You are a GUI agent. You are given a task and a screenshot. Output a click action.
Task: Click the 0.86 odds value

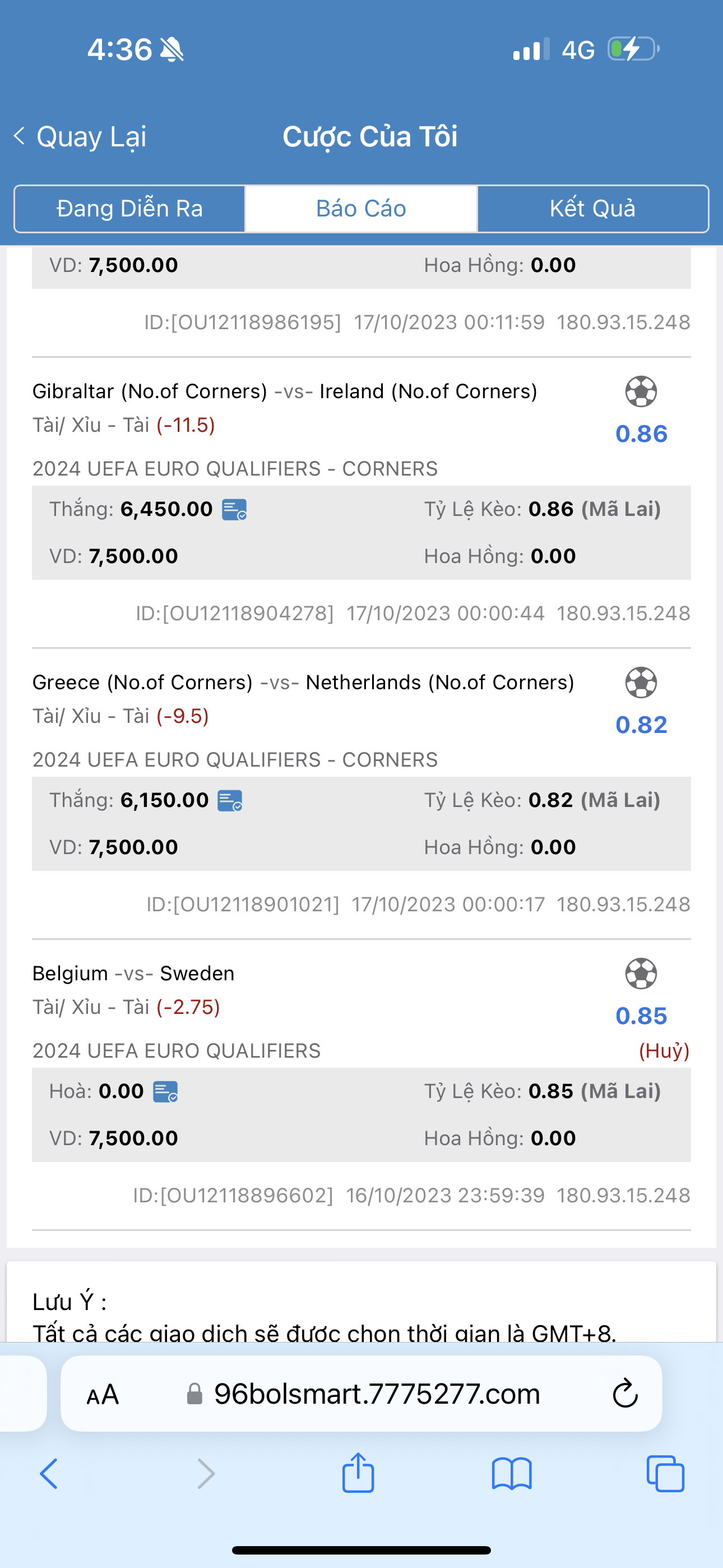click(641, 434)
